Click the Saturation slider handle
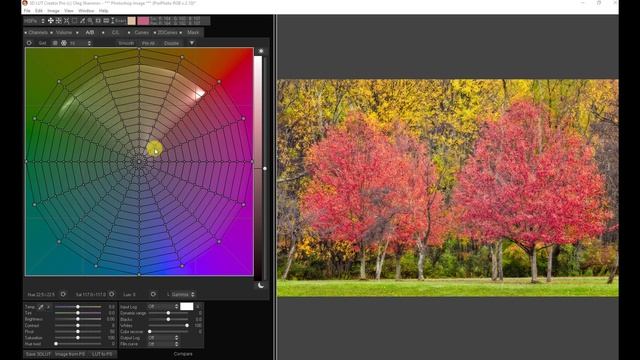The width and height of the screenshot is (640, 360). coord(78,338)
